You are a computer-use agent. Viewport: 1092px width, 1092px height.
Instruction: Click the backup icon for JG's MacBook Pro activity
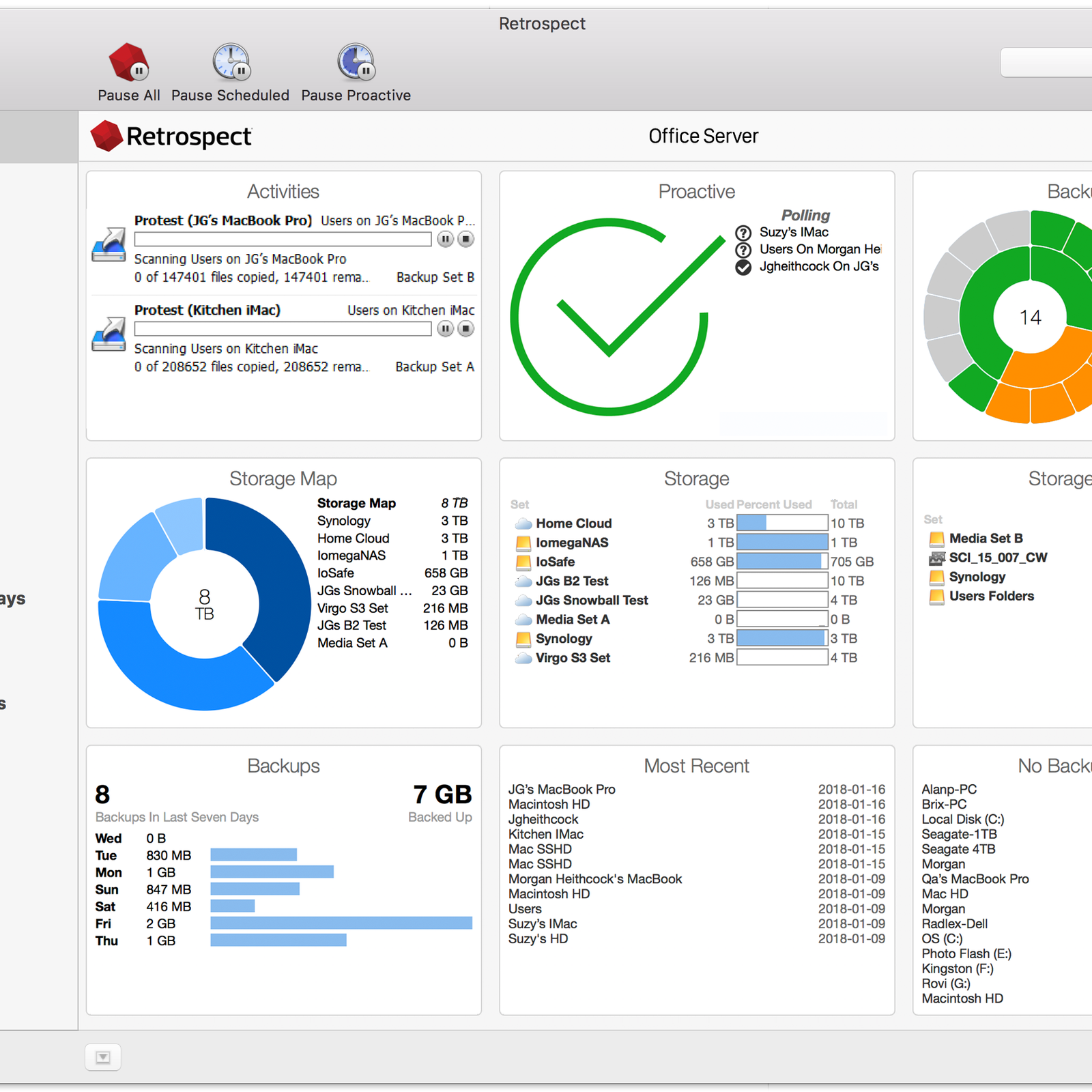click(x=109, y=244)
